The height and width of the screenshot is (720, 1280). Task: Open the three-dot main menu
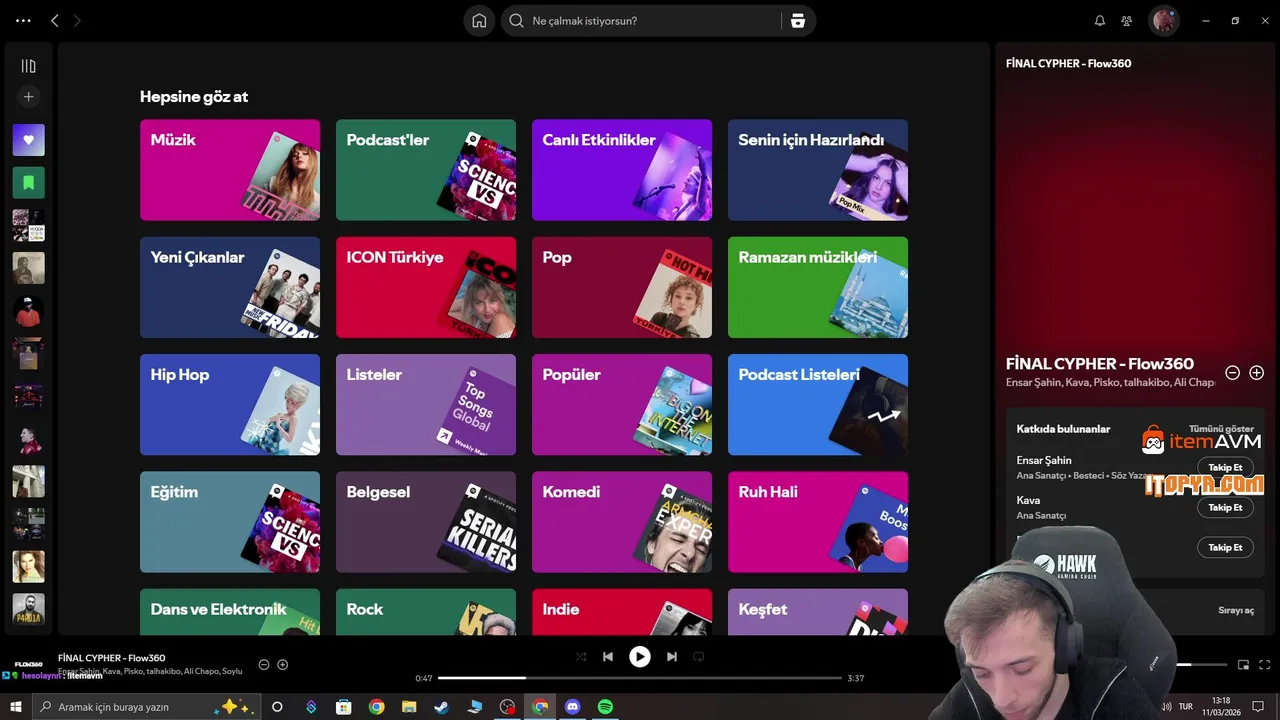pyautogui.click(x=23, y=20)
